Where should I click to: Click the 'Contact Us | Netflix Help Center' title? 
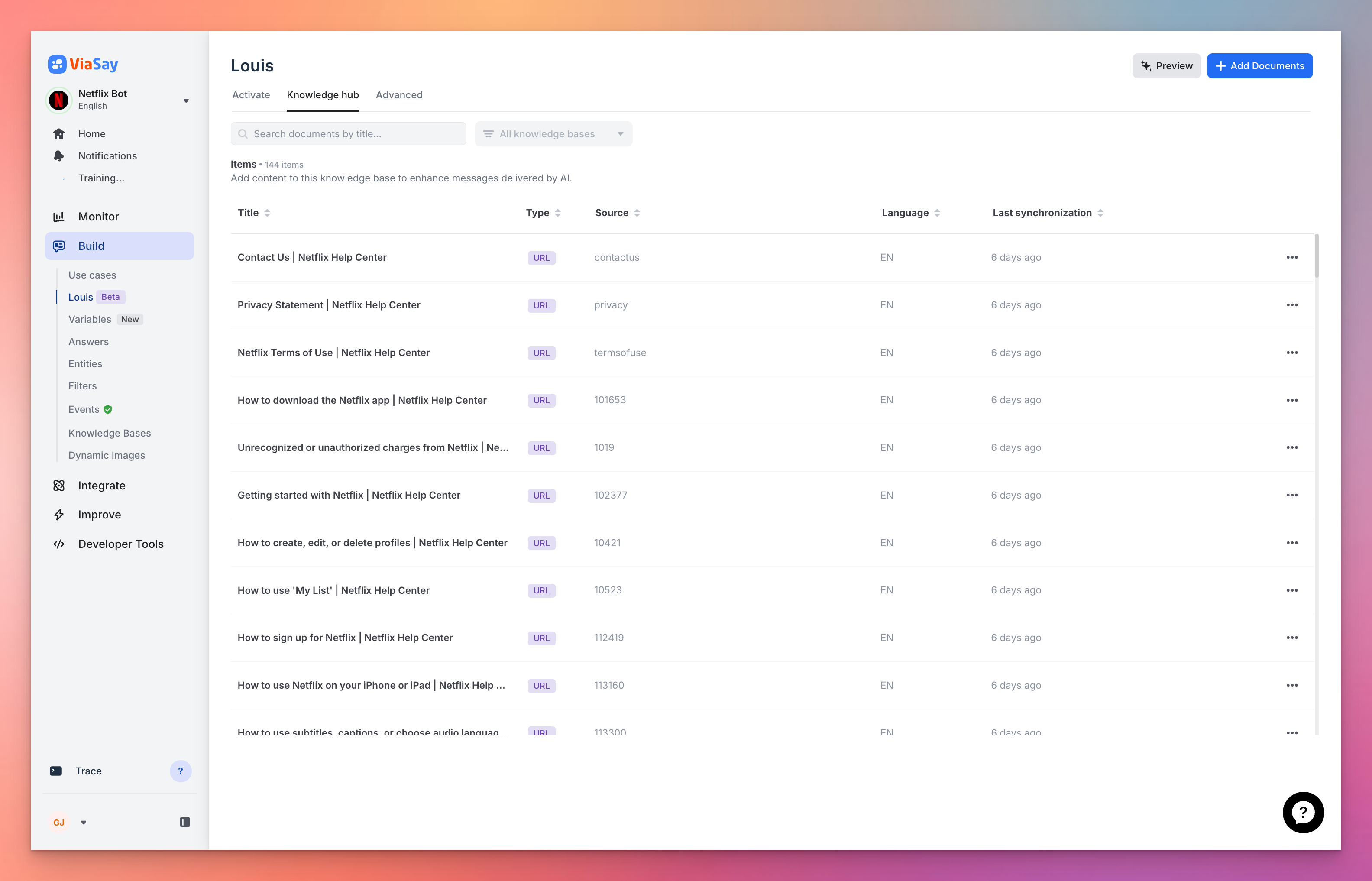312,257
